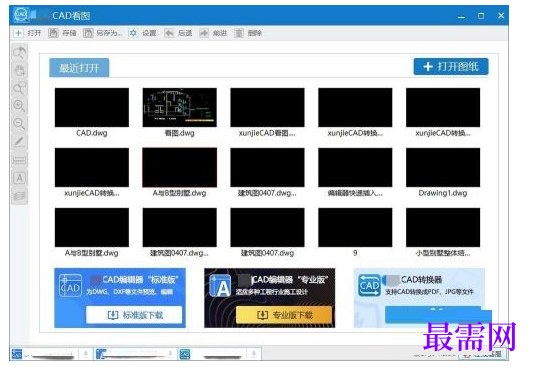Click 另存为.. (save as) in toolbar

[x=103, y=33]
